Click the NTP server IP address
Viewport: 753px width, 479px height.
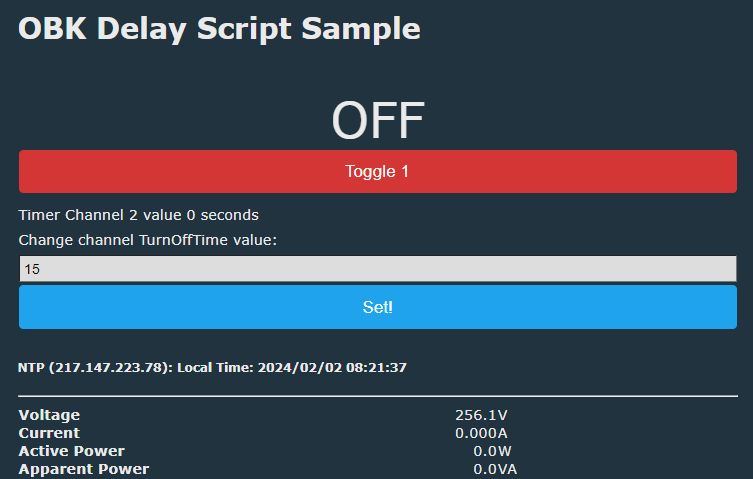pos(110,367)
